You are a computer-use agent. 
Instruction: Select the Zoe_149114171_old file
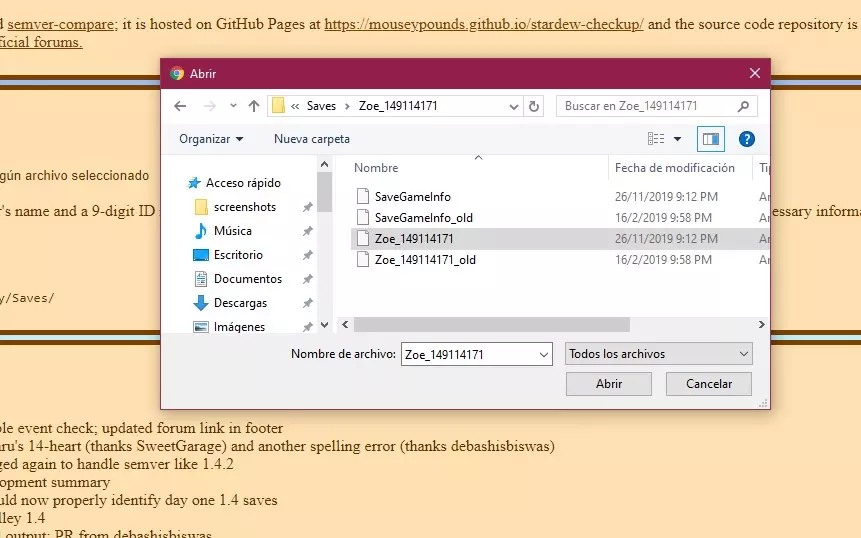pyautogui.click(x=426, y=260)
